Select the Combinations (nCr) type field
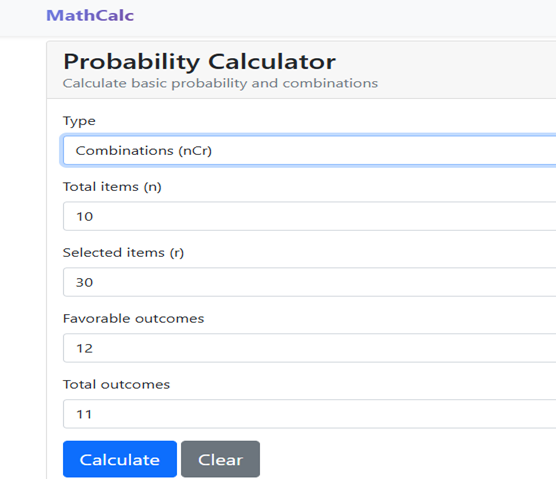Image resolution: width=556 pixels, height=479 pixels. pyautogui.click(x=309, y=150)
